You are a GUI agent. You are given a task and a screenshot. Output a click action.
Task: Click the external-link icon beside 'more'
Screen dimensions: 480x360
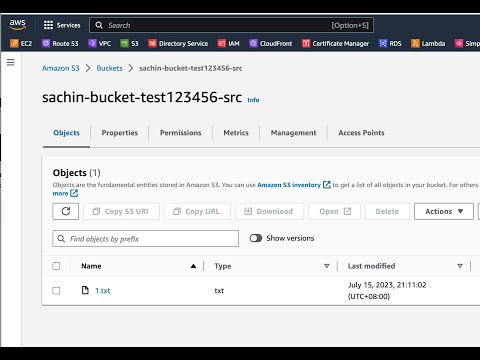coord(74,193)
